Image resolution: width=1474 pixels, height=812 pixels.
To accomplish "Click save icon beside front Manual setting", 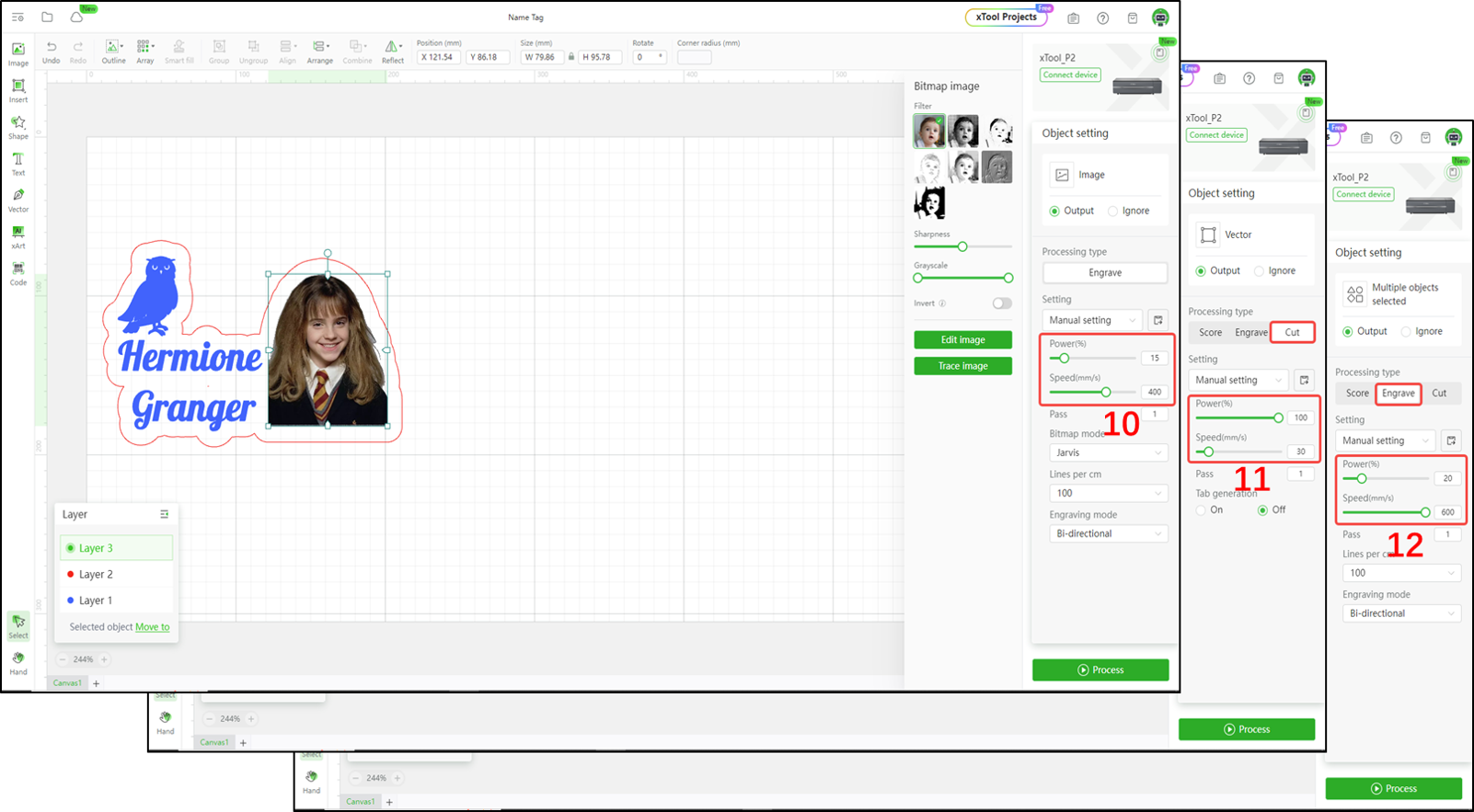I will tap(1158, 320).
